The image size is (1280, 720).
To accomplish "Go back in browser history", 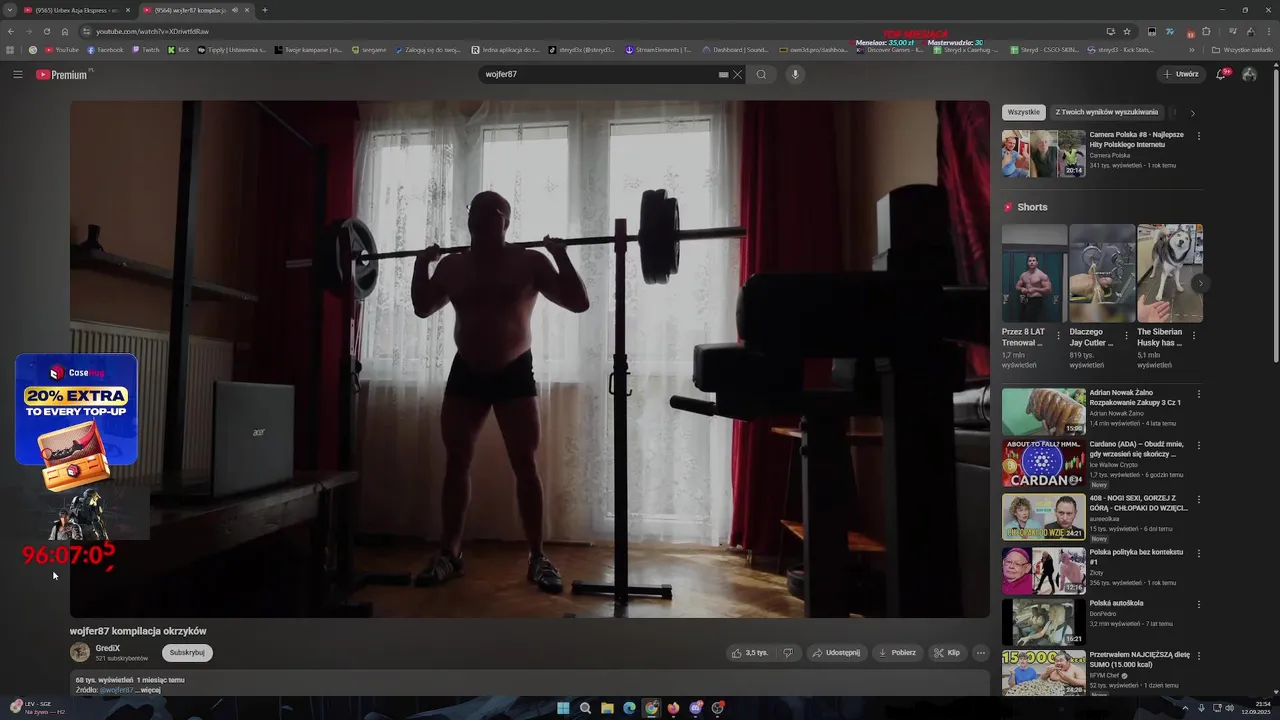I will (x=11, y=31).
